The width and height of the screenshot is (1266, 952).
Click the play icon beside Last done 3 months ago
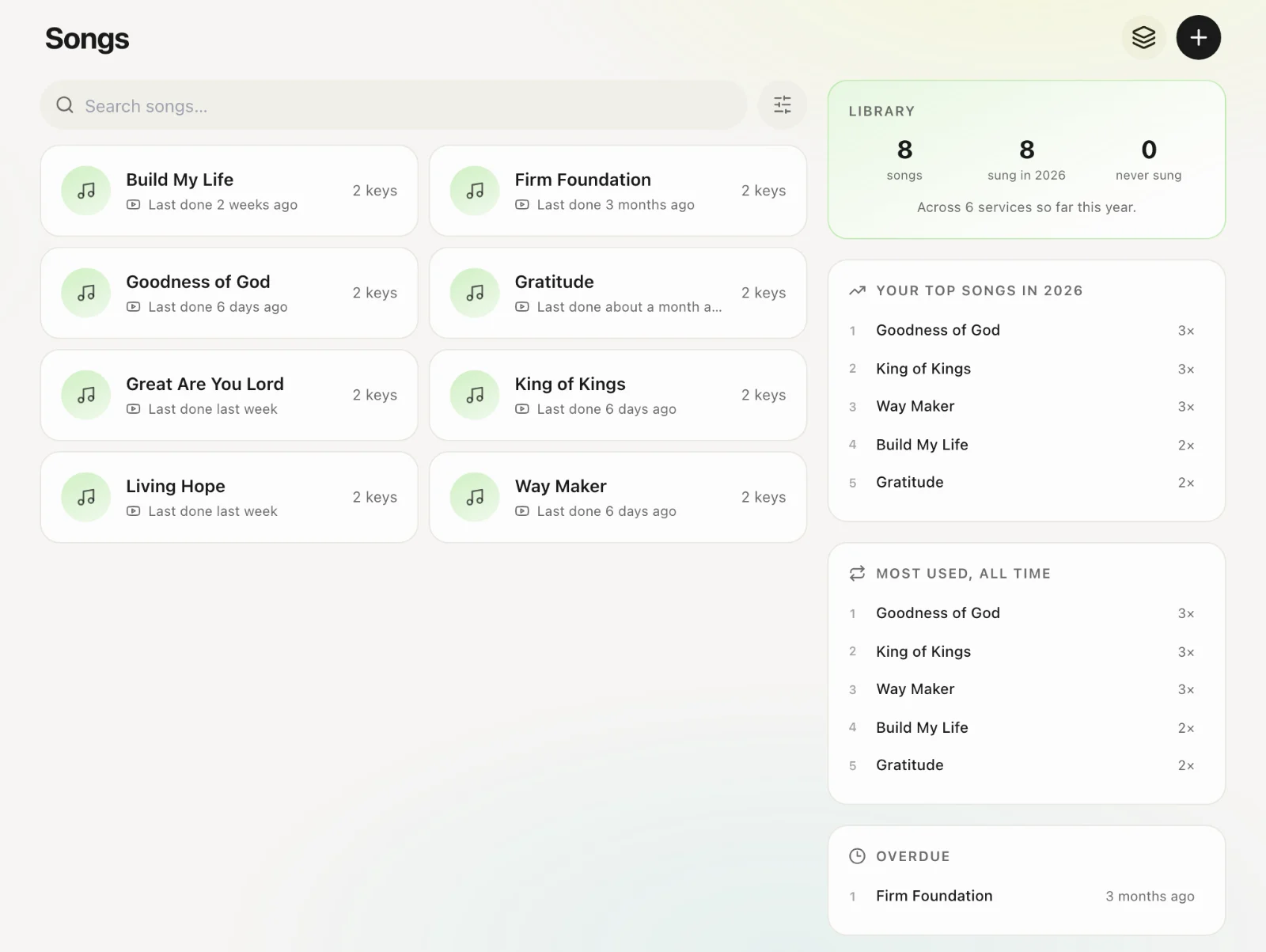(x=522, y=205)
